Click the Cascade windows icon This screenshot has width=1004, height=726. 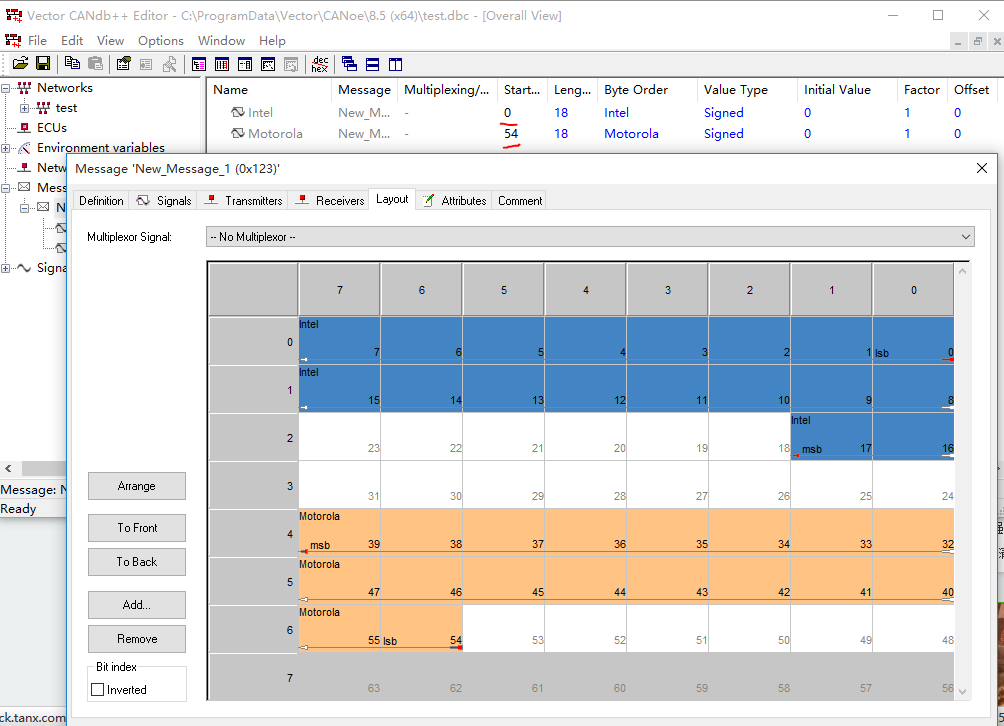[349, 64]
